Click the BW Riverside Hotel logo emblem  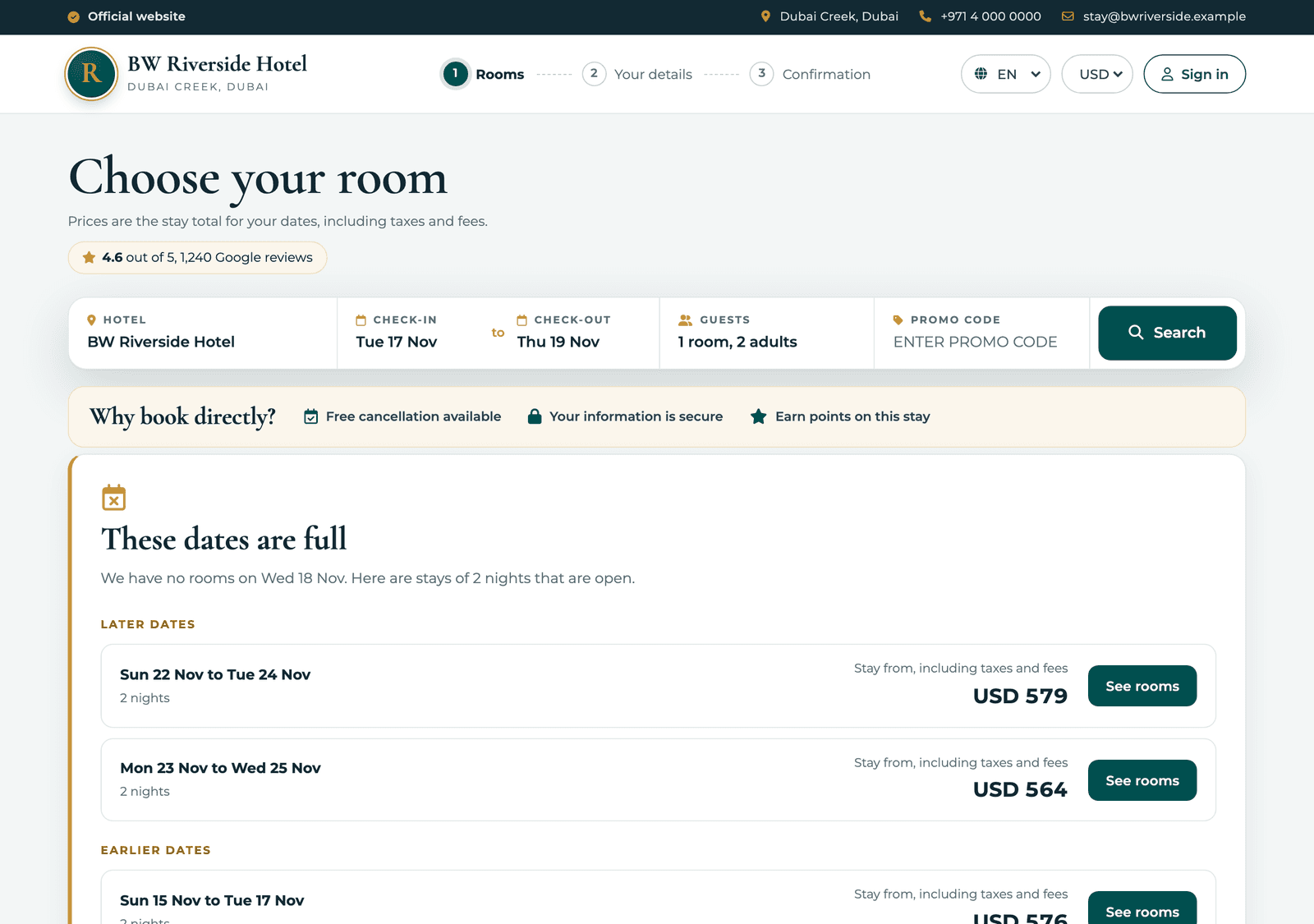click(91, 74)
